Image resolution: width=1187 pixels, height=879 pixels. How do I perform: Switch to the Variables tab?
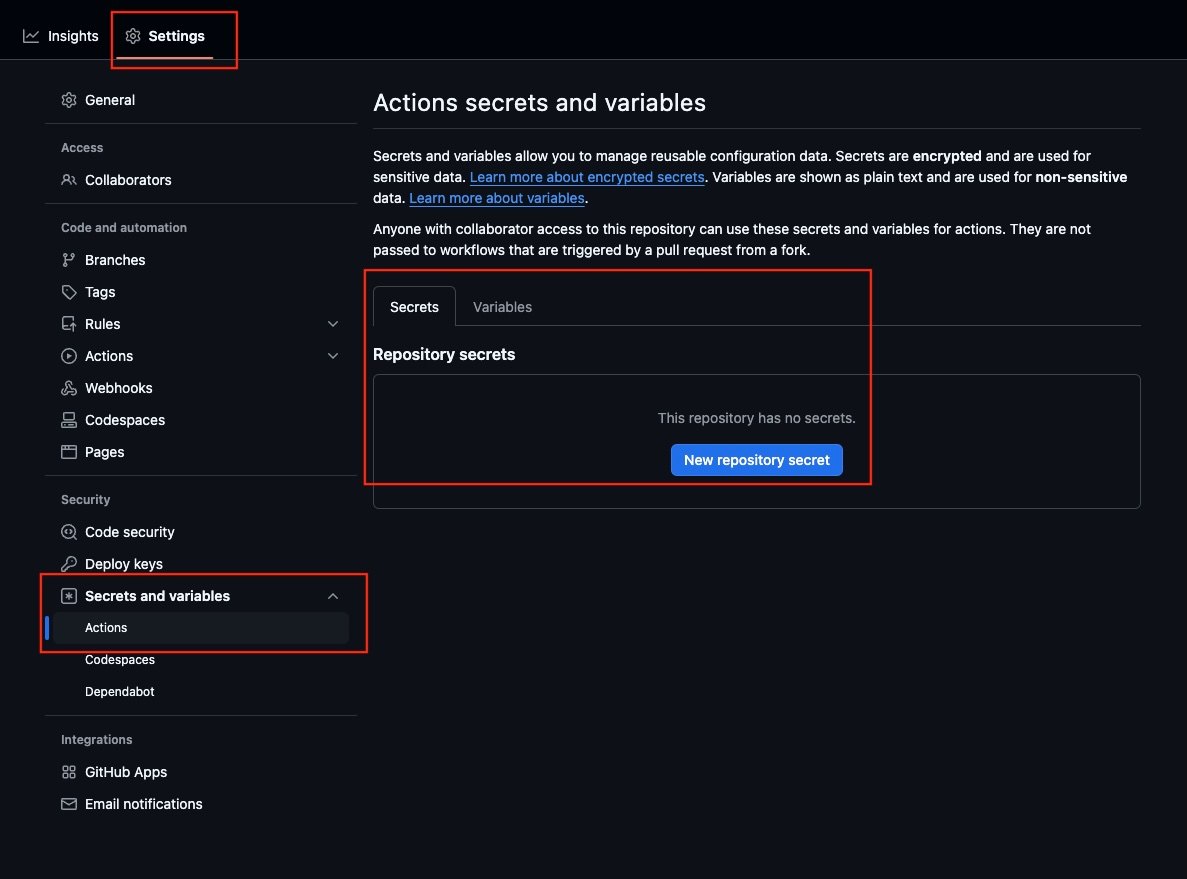pyautogui.click(x=502, y=307)
